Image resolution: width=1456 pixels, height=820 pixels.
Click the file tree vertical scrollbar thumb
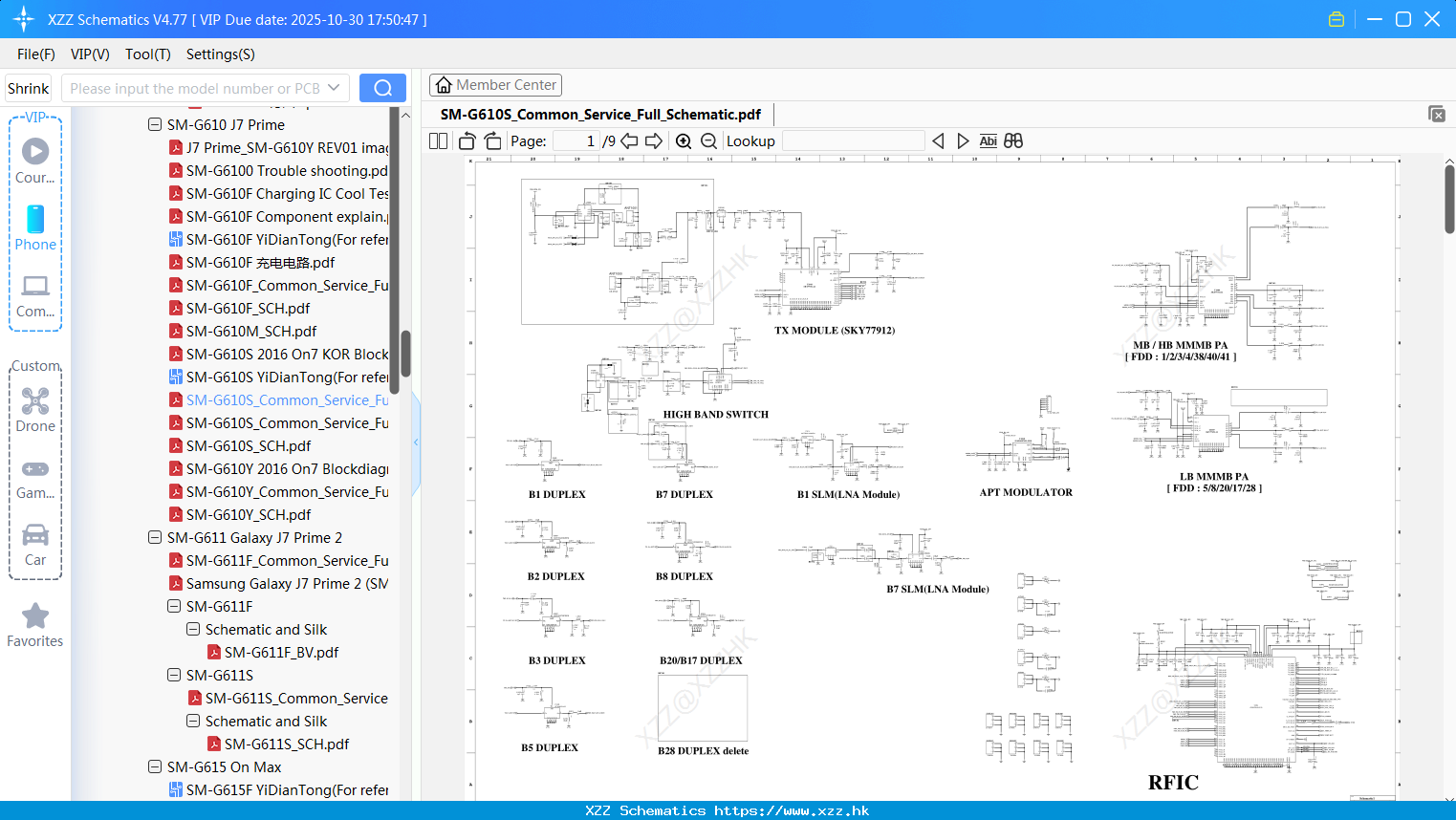(405, 354)
